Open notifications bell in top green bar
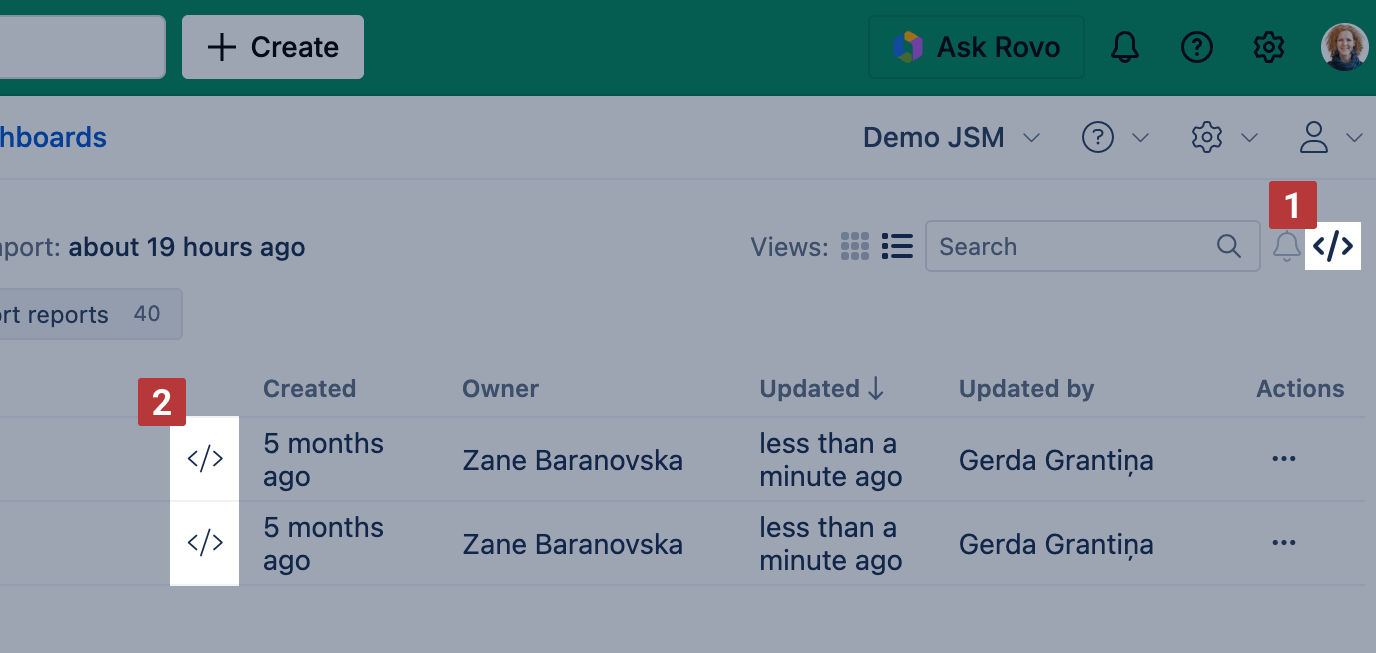This screenshot has width=1376, height=653. pos(1125,47)
